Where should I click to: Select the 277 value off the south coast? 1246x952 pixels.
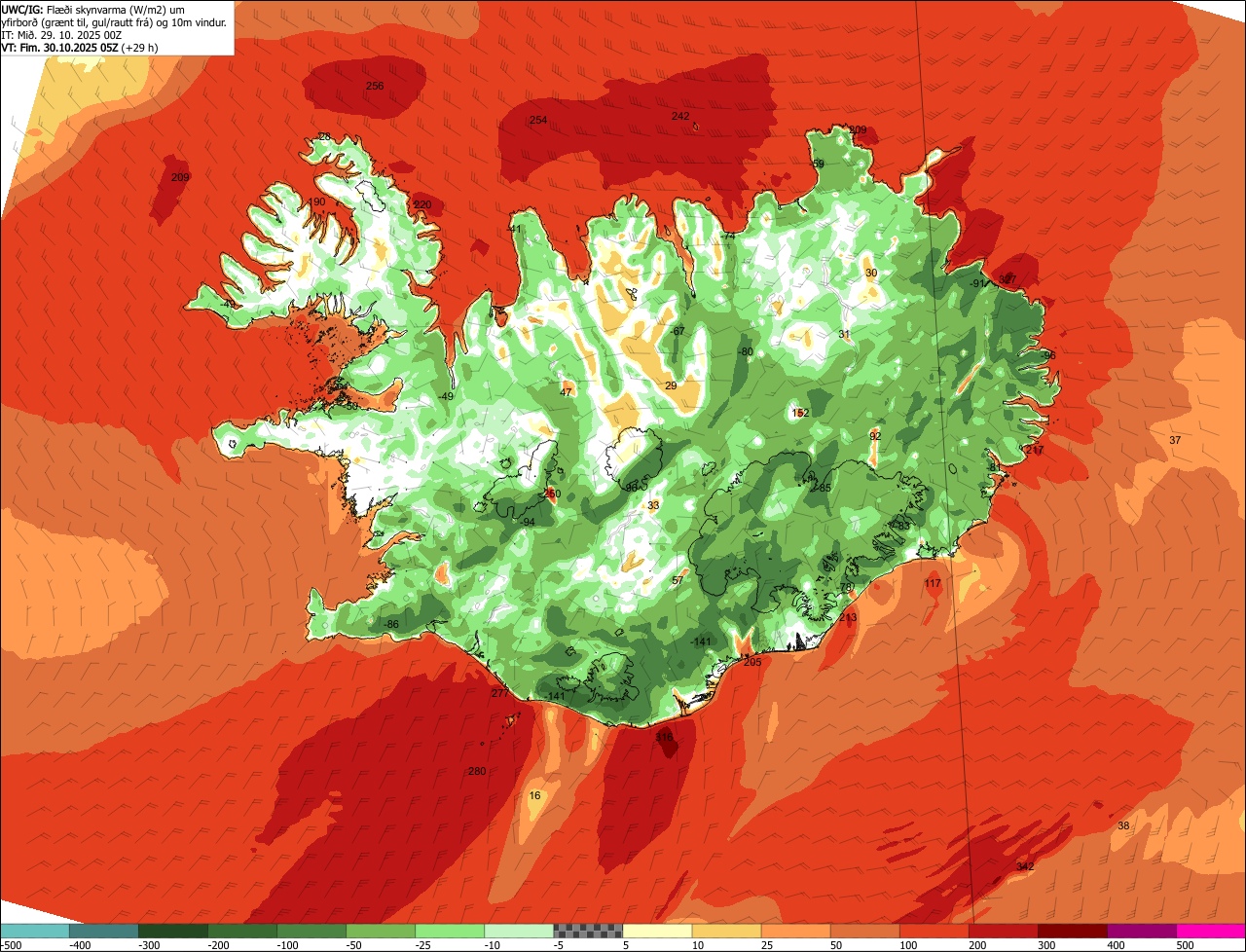[x=499, y=693]
